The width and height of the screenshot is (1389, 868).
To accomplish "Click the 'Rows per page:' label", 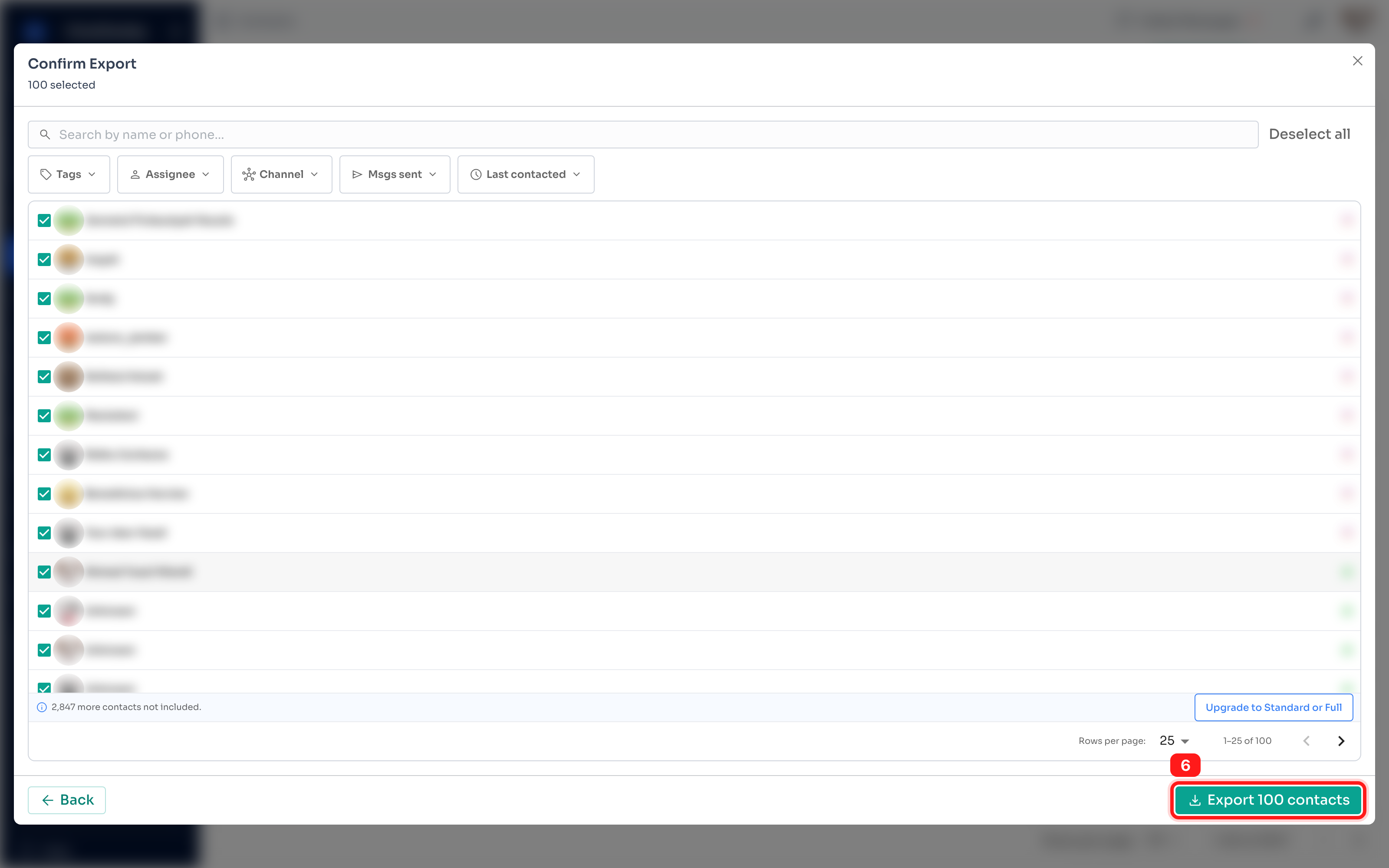I will tap(1112, 740).
